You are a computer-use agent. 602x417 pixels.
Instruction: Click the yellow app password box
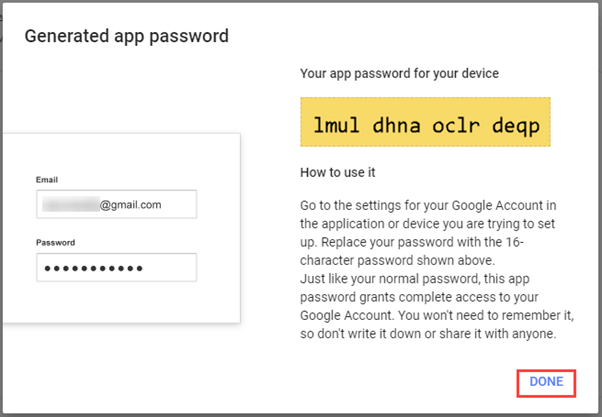(425, 122)
